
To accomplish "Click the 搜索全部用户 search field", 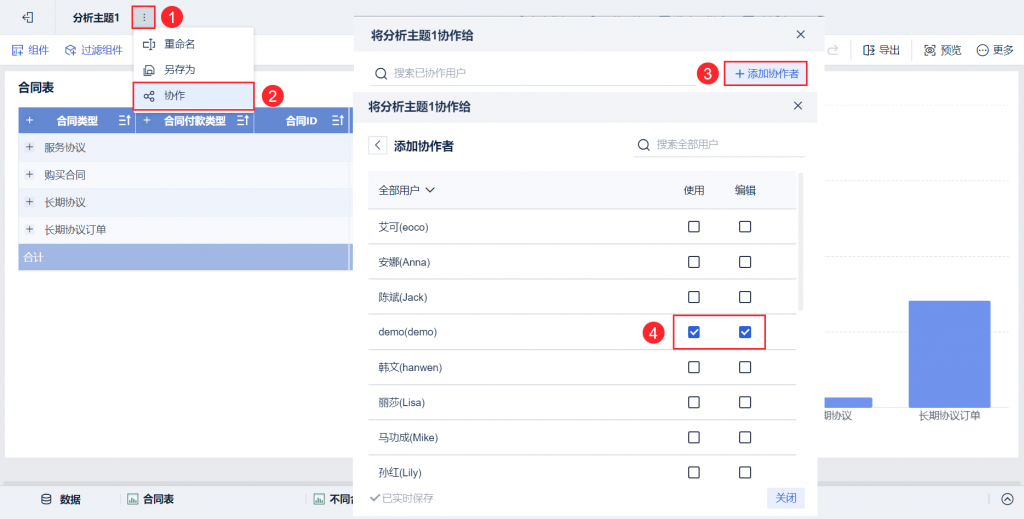I will [x=719, y=144].
